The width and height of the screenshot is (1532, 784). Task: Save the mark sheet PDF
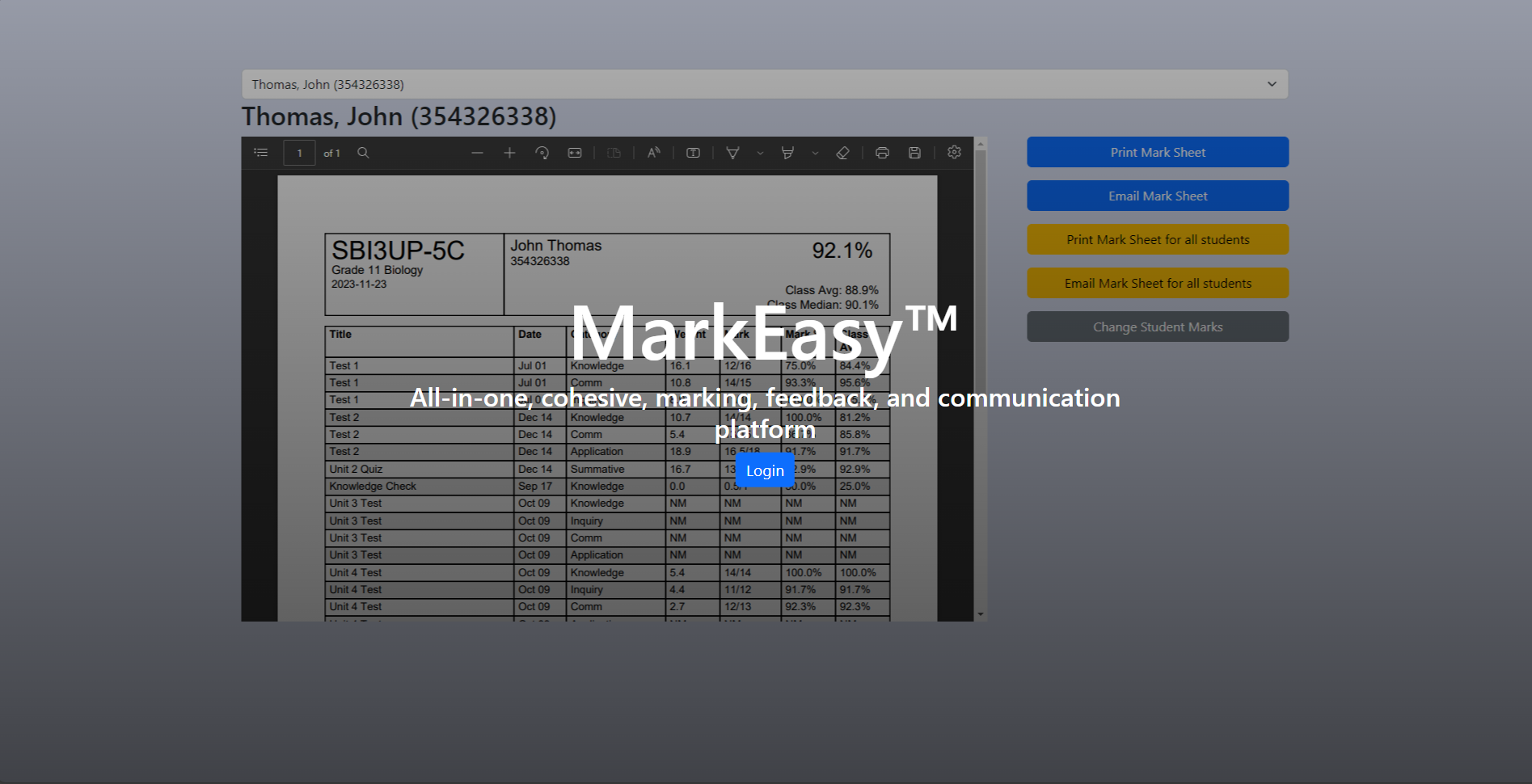(914, 152)
